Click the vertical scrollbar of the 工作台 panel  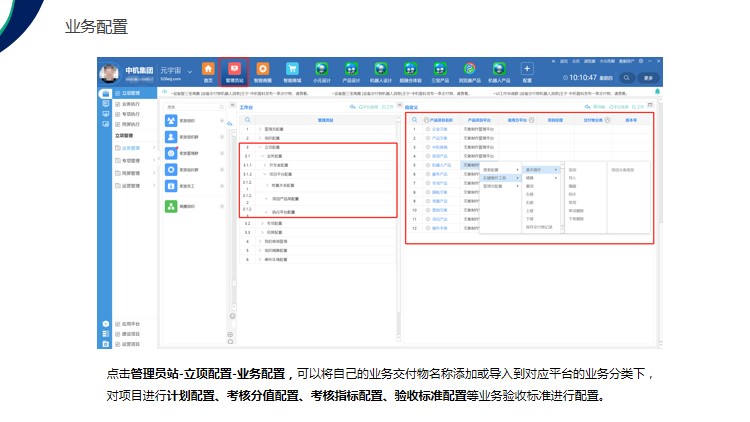pyautogui.click(x=398, y=228)
